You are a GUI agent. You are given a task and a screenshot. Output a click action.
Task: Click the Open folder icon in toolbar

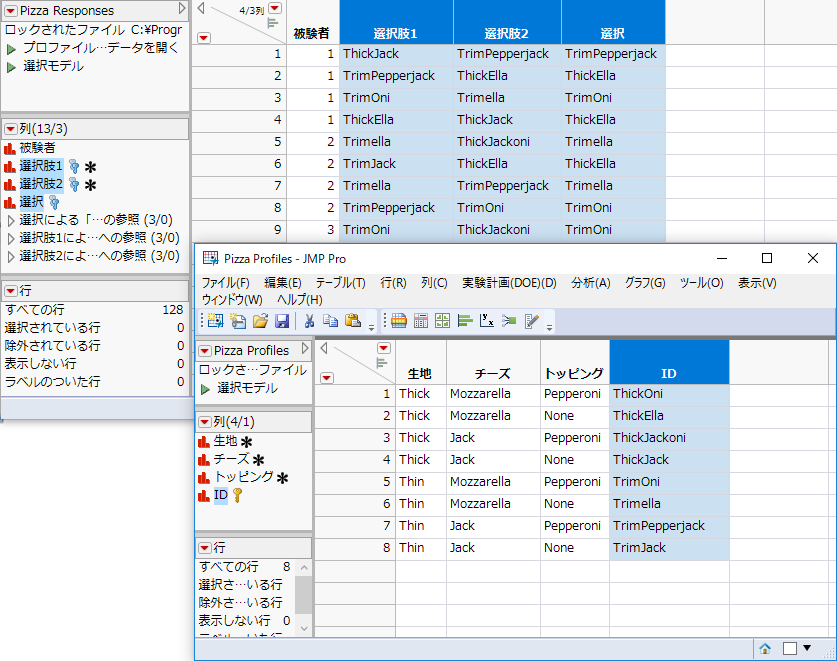point(260,321)
